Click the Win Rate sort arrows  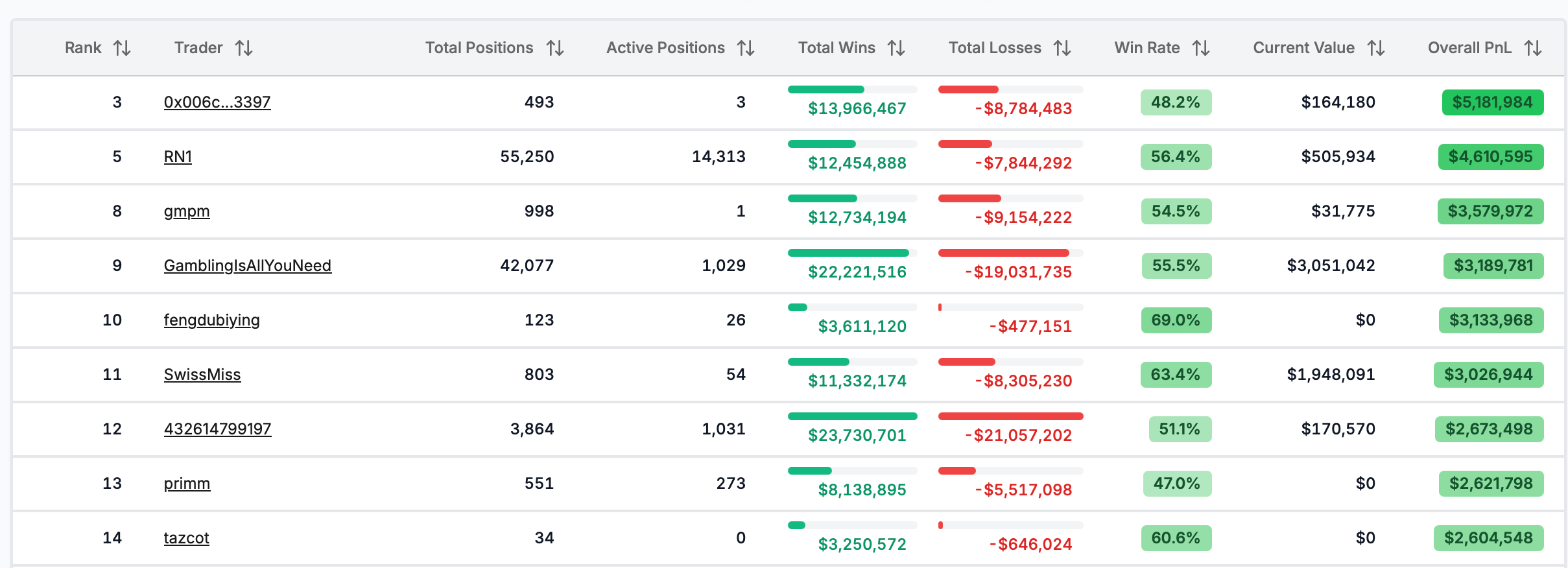tap(1201, 48)
